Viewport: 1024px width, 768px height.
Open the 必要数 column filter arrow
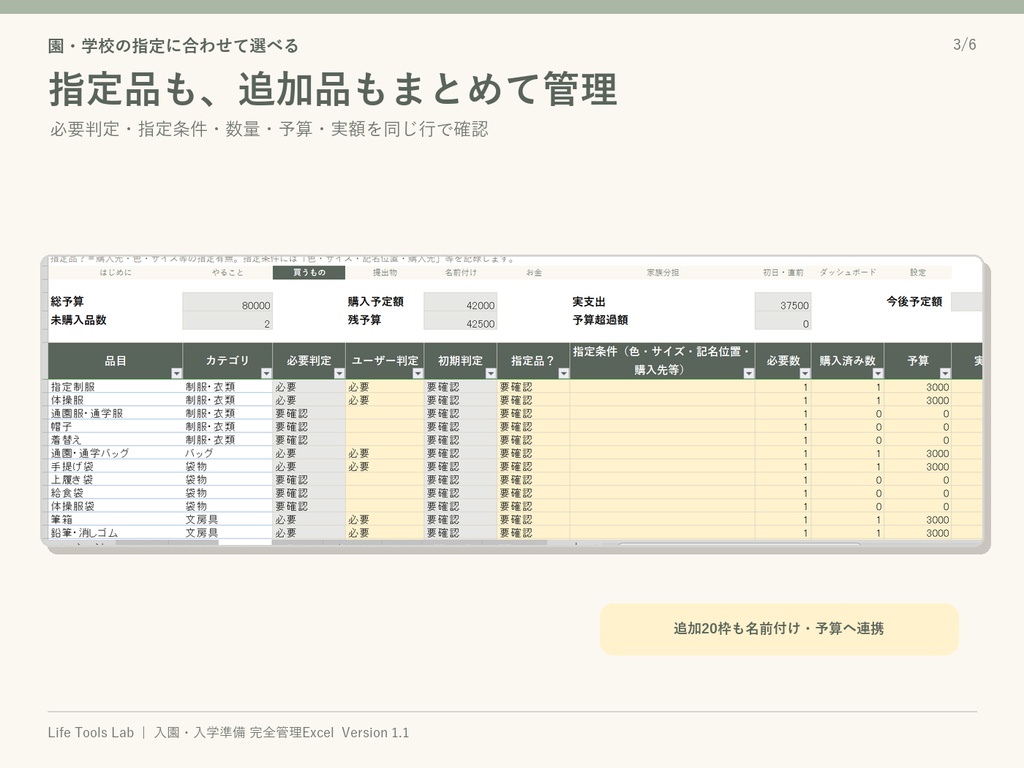coord(805,373)
